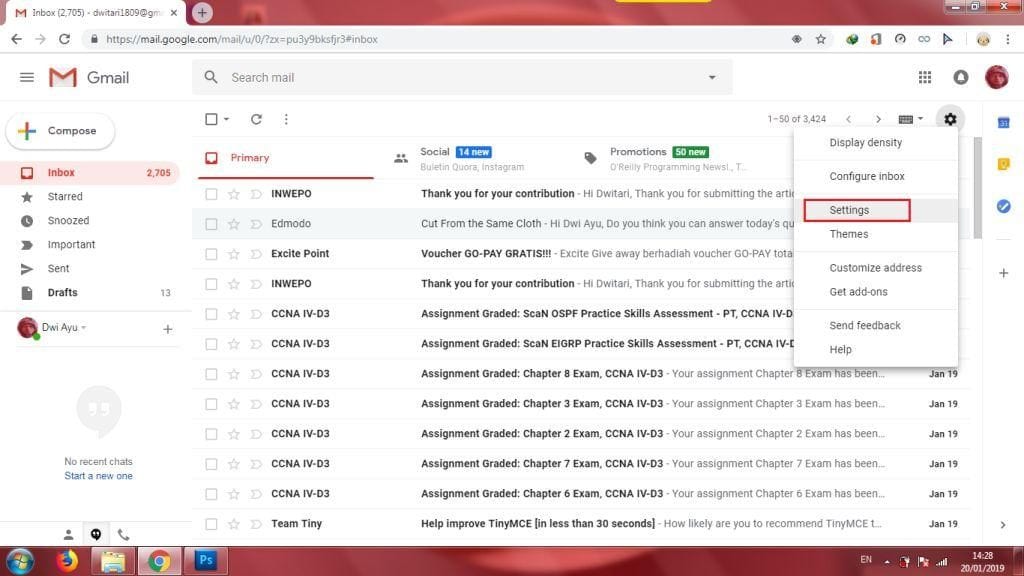Viewport: 1024px width, 576px height.
Task: Open a new Chrome tab
Action: [202, 12]
